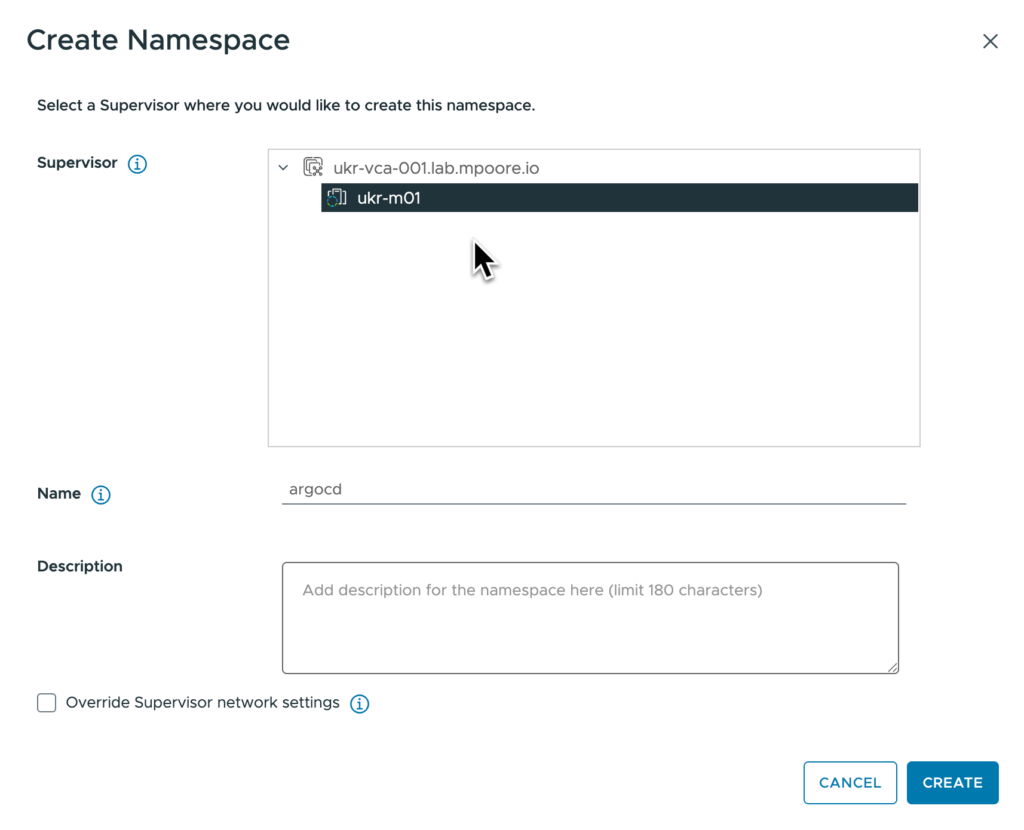Click inside the Name field showing argocd
Viewport: 1024px width, 830px height.
click(x=500, y=489)
